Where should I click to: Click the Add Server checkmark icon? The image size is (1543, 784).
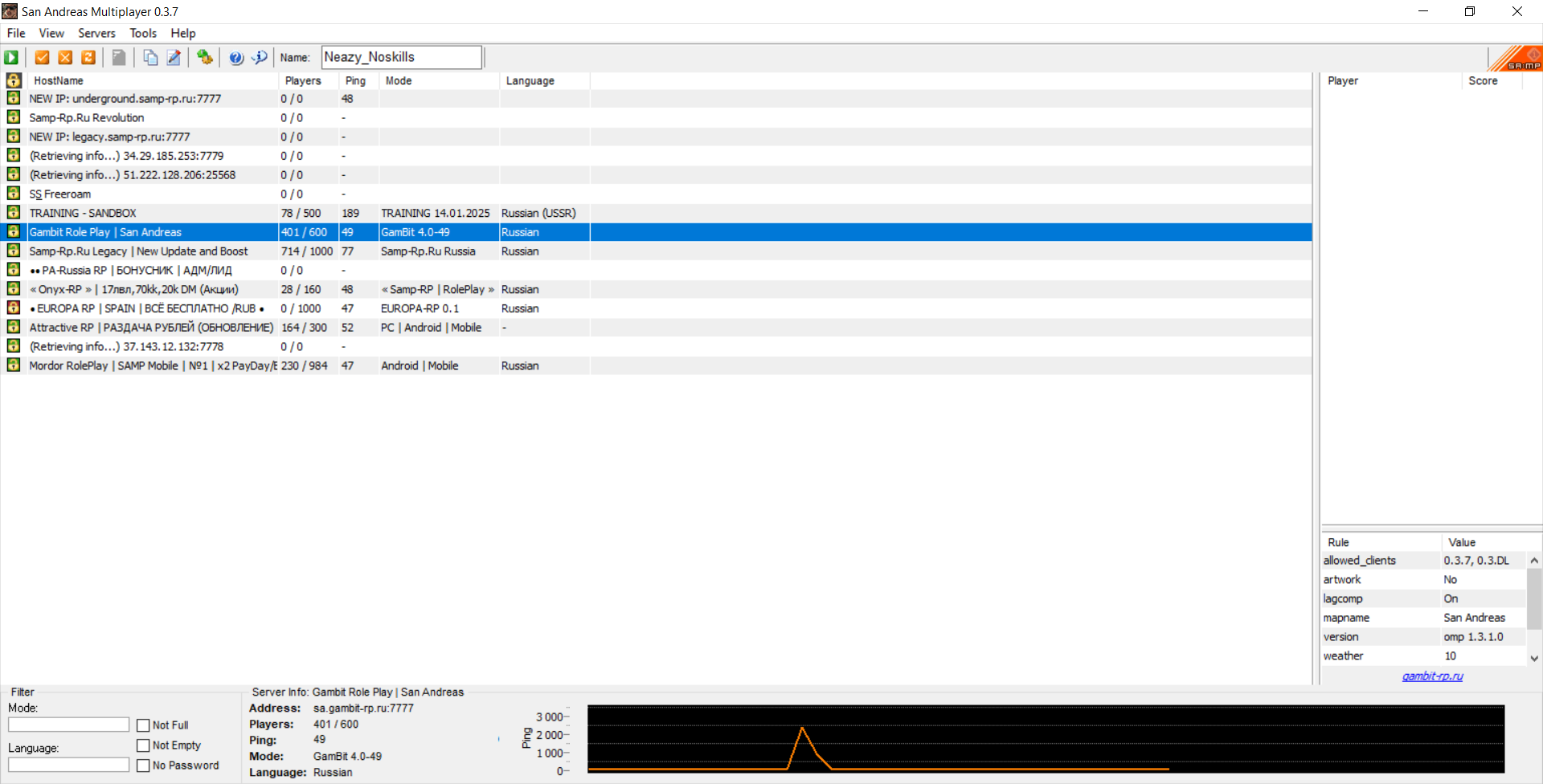[43, 57]
